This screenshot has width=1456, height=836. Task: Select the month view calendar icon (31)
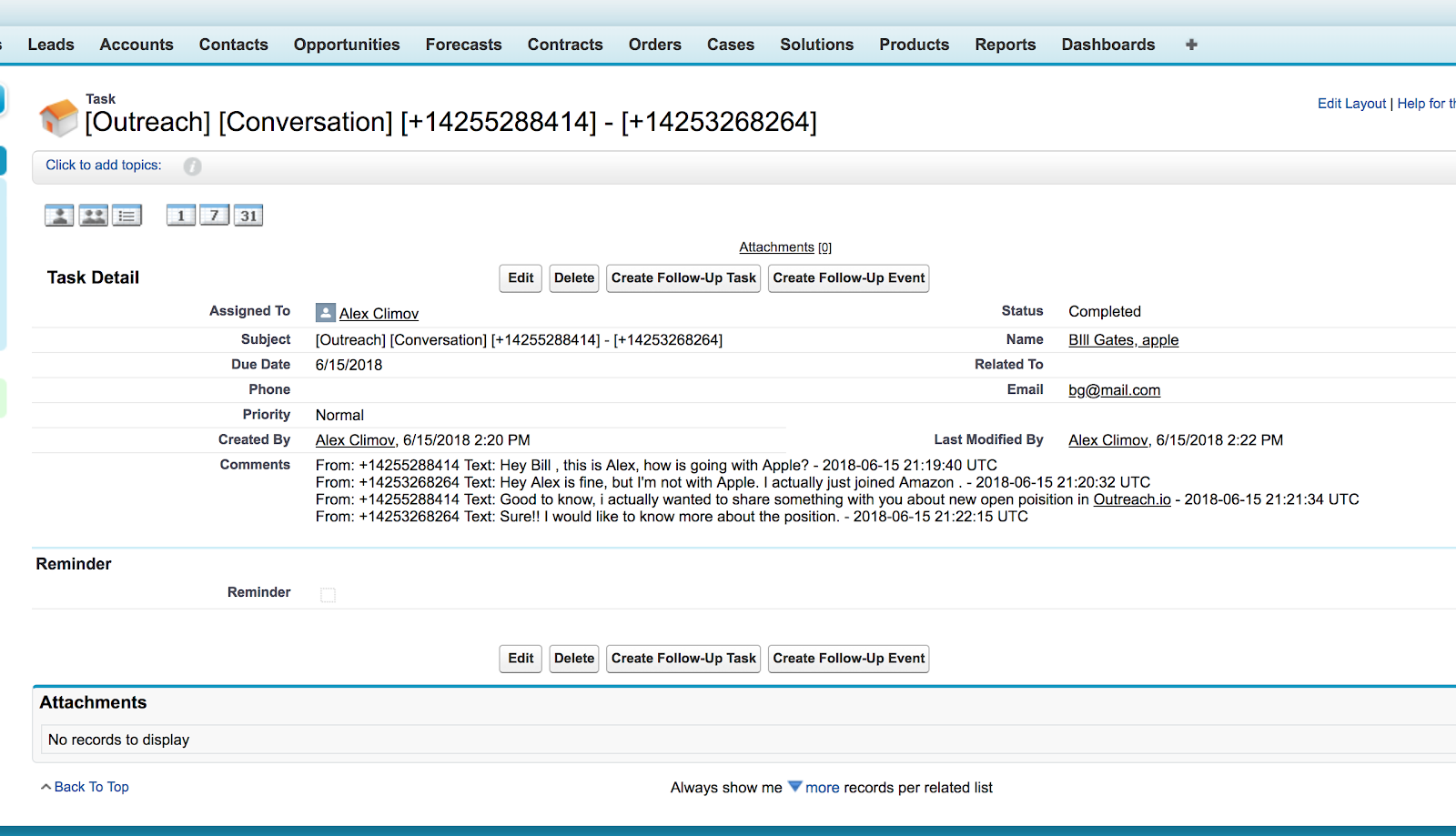click(x=248, y=216)
